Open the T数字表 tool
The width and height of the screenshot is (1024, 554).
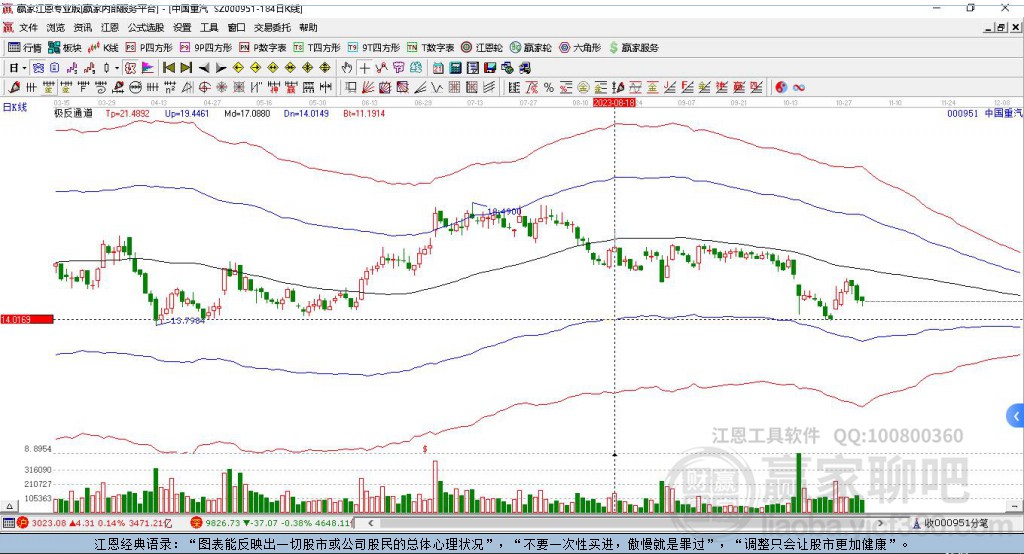click(x=430, y=48)
